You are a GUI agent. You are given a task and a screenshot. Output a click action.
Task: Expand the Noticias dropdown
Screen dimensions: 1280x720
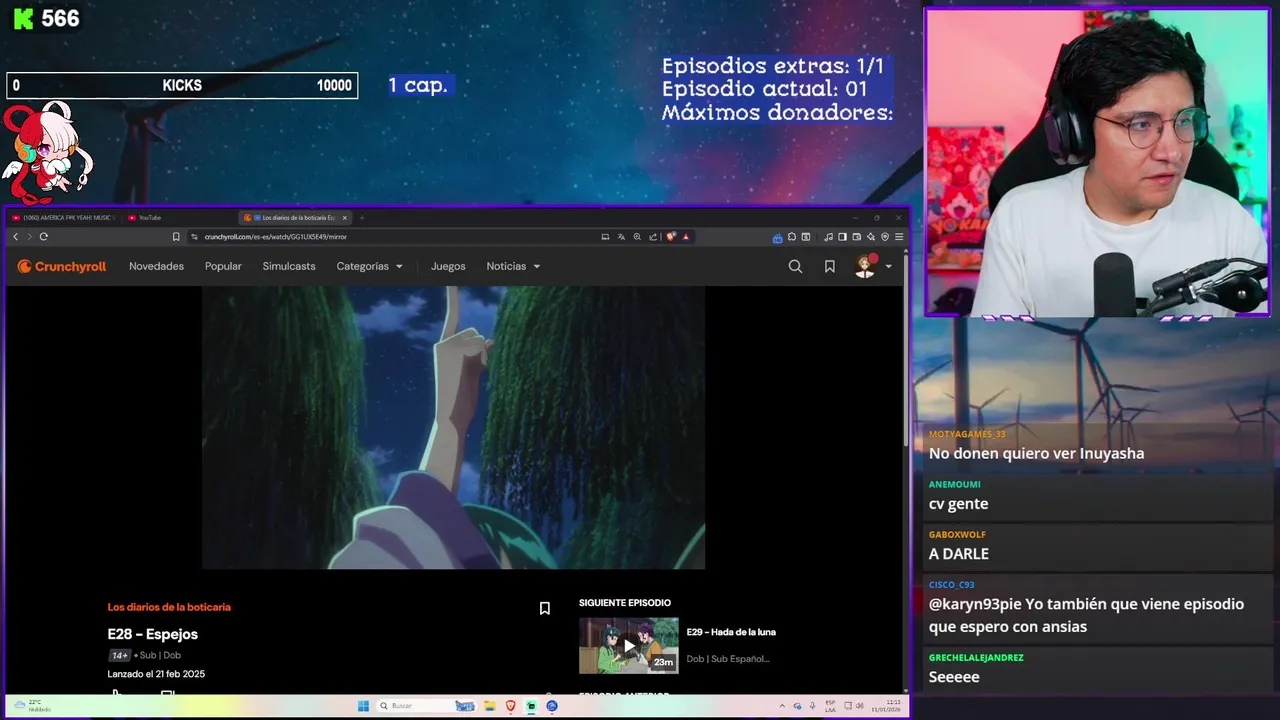(x=513, y=266)
